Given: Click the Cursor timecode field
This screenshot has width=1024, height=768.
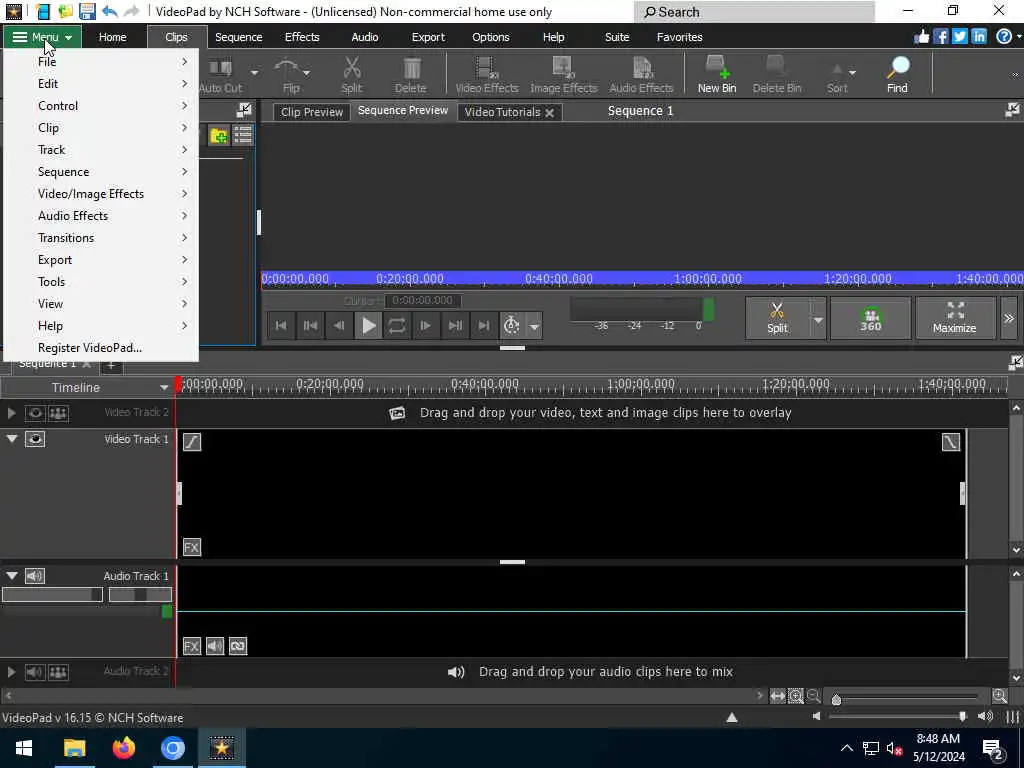Looking at the screenshot, I should 423,300.
